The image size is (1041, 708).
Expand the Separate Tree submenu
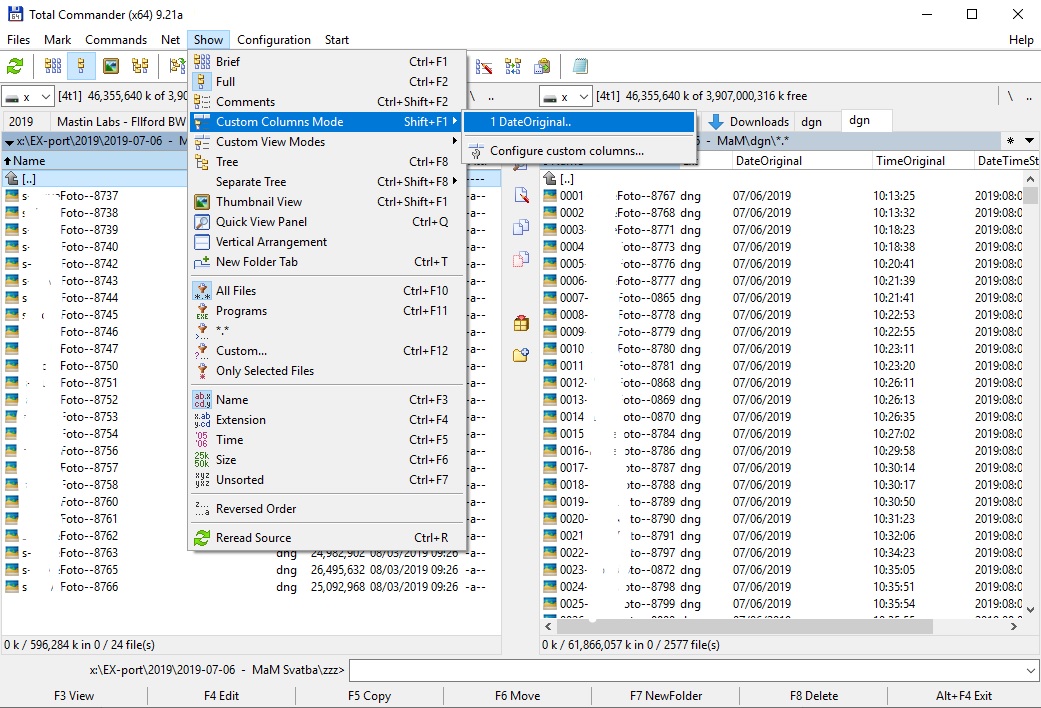327,182
